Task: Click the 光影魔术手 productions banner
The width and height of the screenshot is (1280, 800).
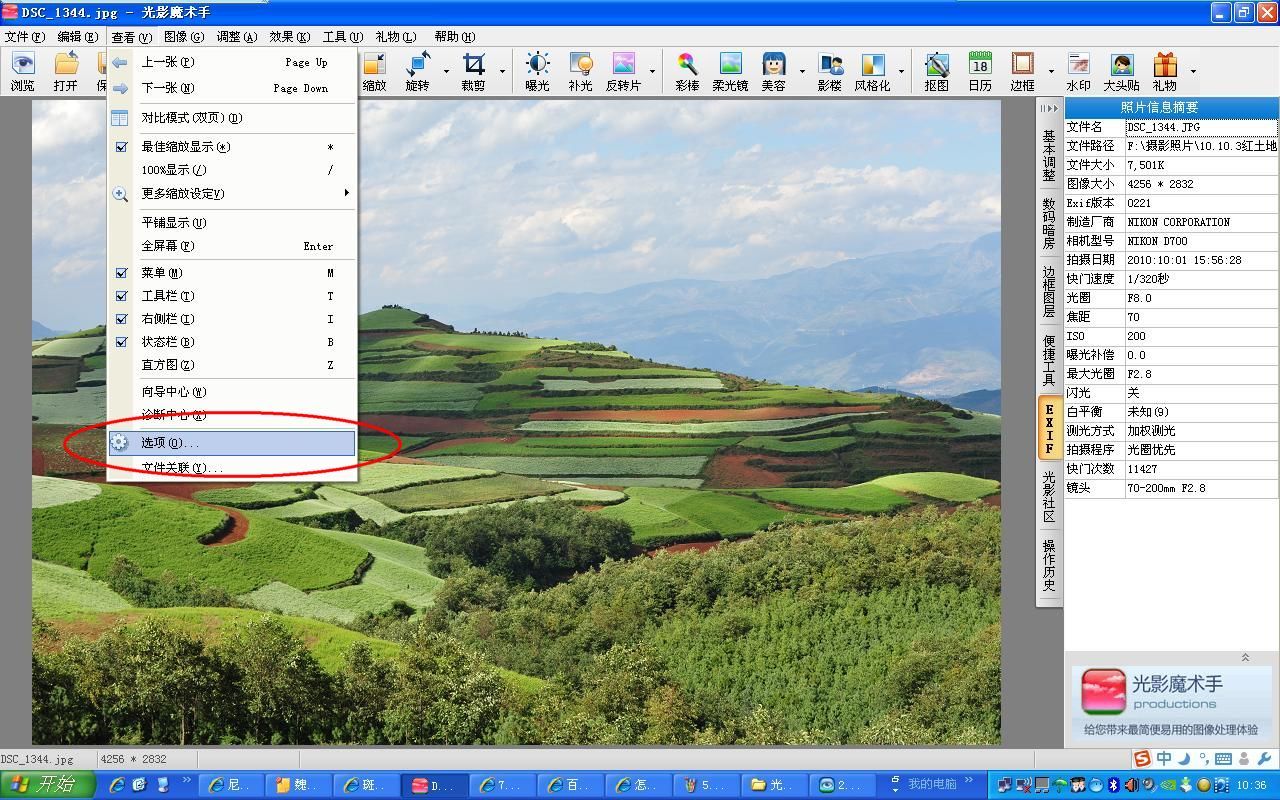Action: (1171, 703)
